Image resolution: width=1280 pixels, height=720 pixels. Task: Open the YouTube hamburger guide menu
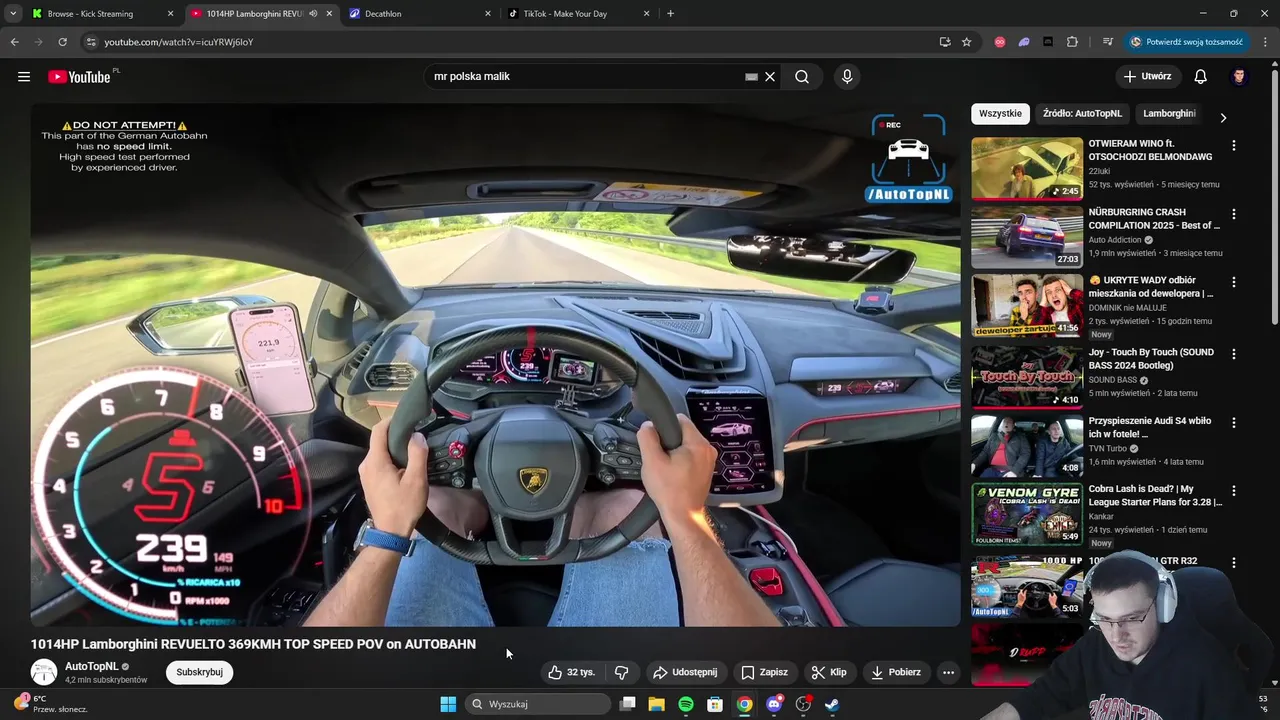point(24,77)
